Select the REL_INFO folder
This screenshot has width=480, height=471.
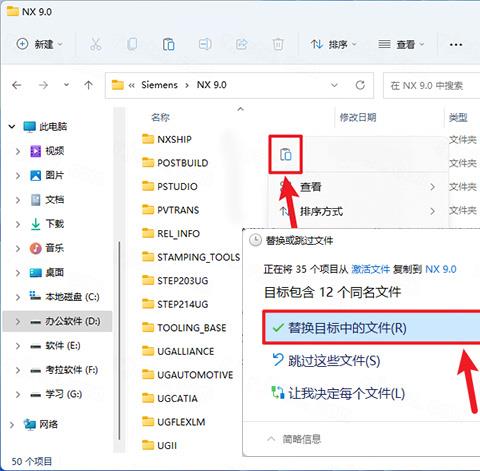point(171,234)
